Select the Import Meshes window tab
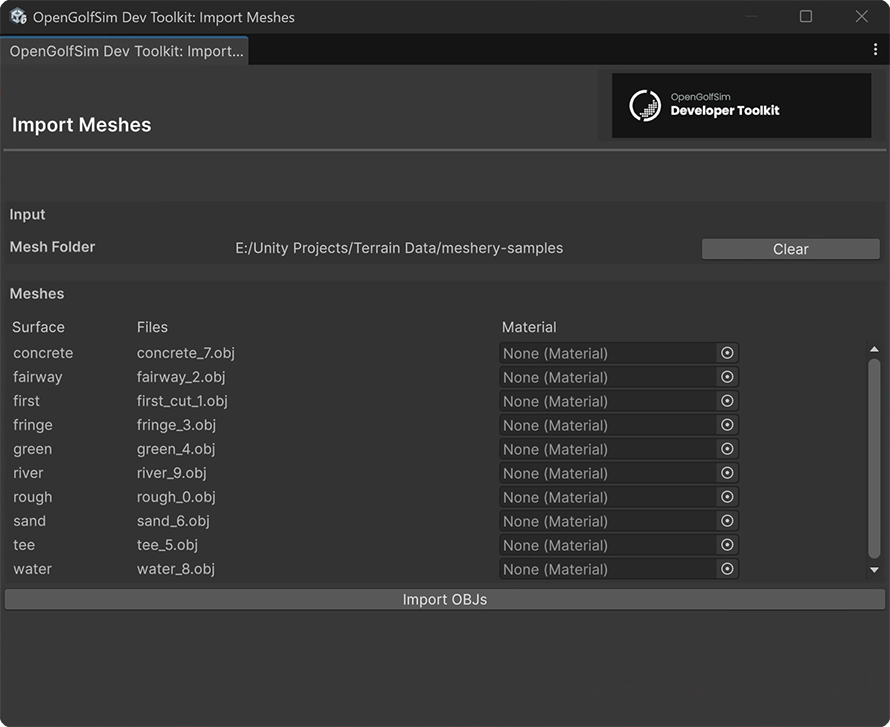Viewport: 890px width, 727px height. (x=125, y=51)
